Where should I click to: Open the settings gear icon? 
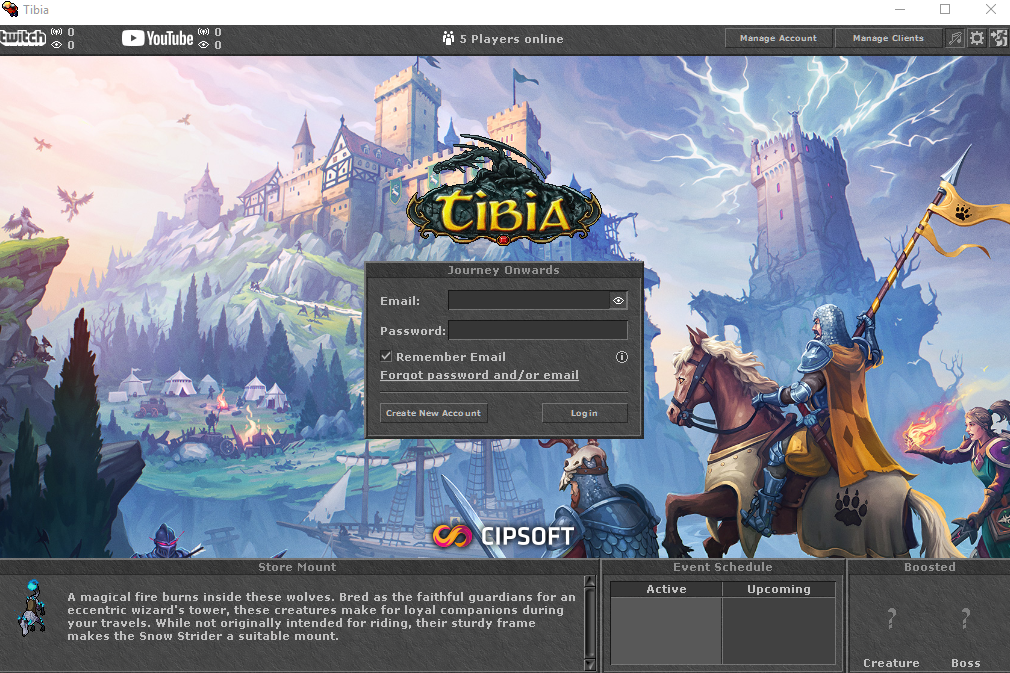click(977, 38)
